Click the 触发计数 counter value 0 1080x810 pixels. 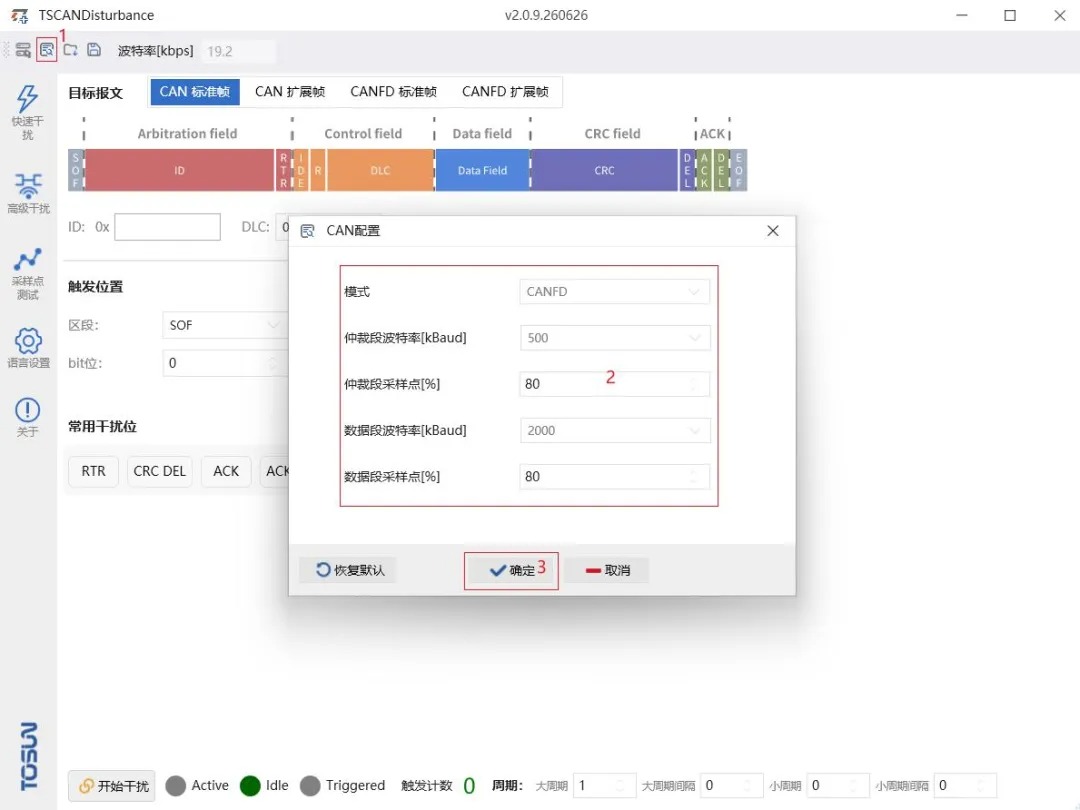pos(469,785)
